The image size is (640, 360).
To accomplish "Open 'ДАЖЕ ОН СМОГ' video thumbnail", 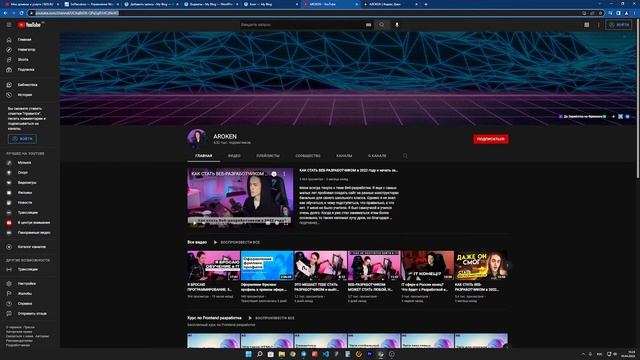I will coord(481,265).
